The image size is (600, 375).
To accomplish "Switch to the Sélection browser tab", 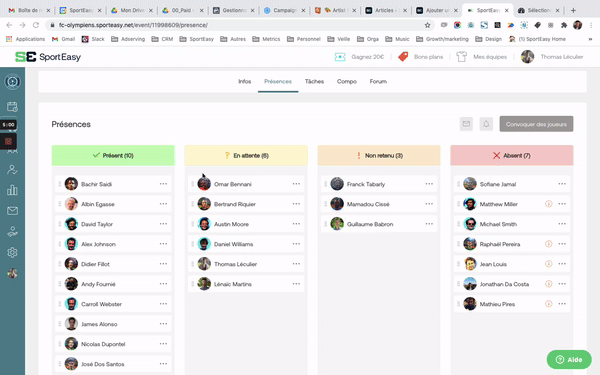I will (x=538, y=10).
